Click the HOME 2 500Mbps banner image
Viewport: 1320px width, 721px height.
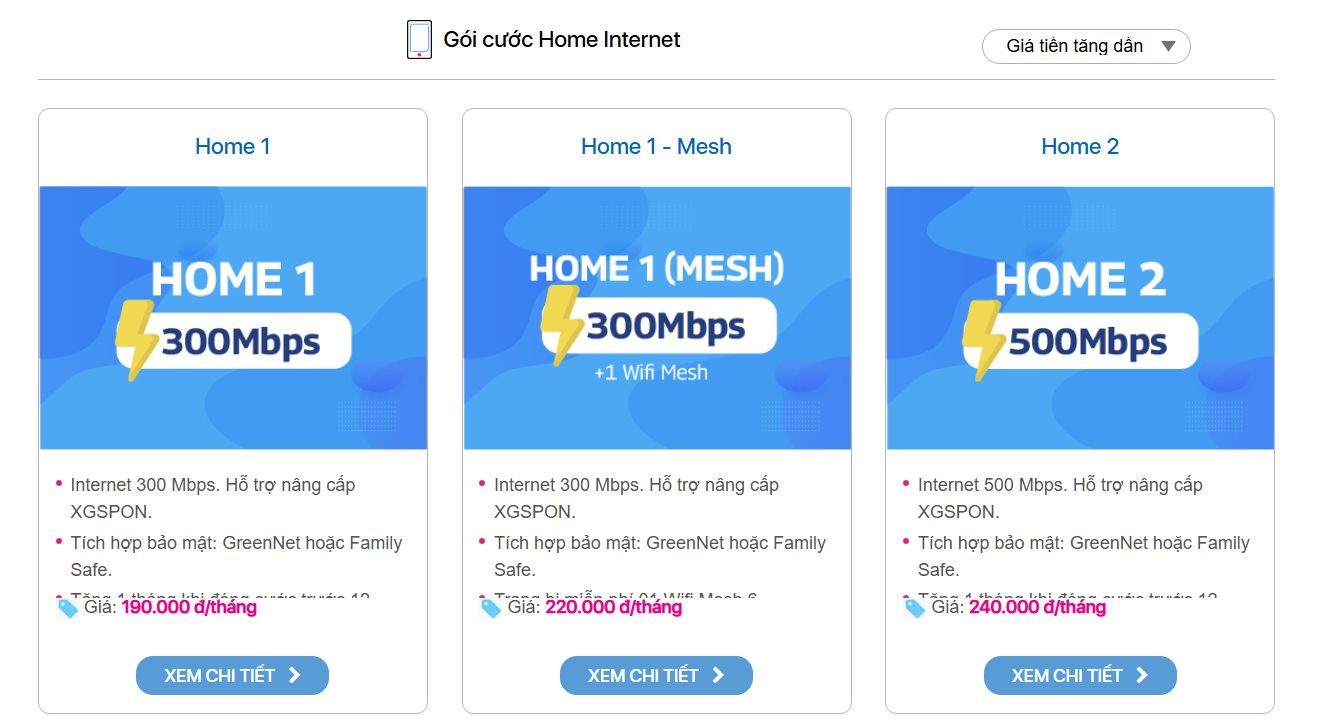coord(1080,315)
